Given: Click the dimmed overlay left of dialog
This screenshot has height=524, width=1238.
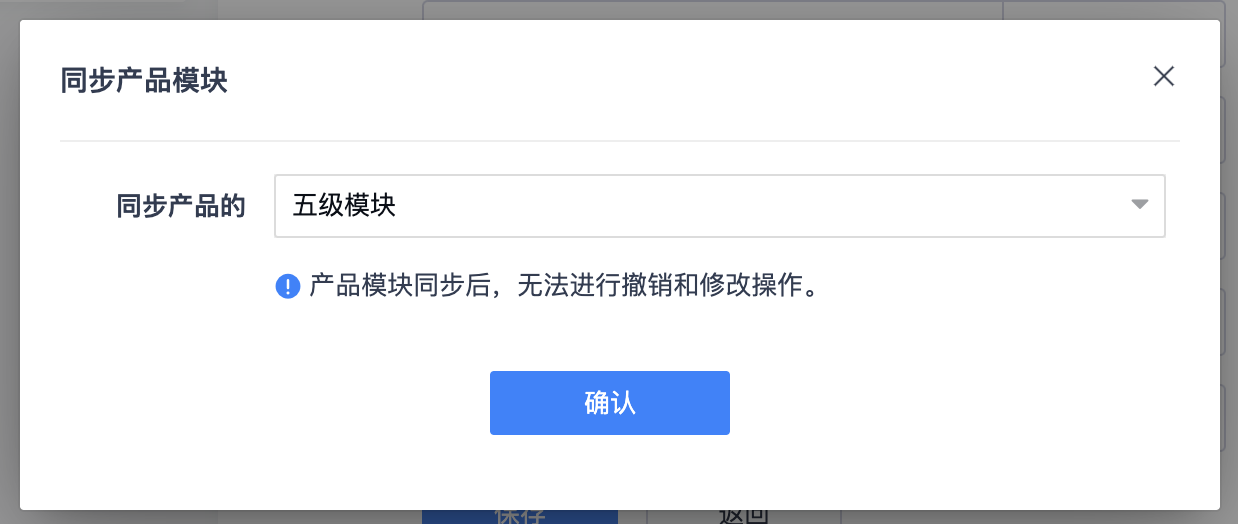Looking at the screenshot, I should (x=10, y=262).
